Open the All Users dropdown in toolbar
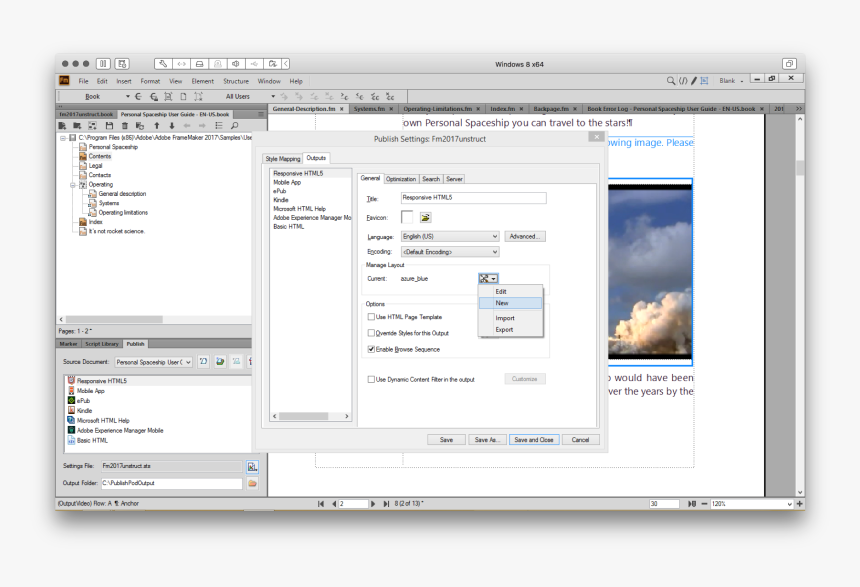This screenshot has width=860, height=587. 273,97
